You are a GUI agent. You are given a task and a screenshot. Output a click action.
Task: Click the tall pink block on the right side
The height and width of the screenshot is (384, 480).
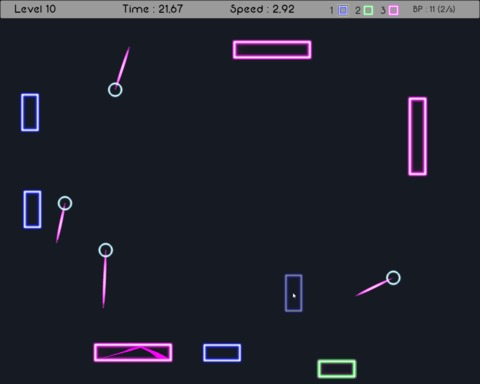[418, 136]
